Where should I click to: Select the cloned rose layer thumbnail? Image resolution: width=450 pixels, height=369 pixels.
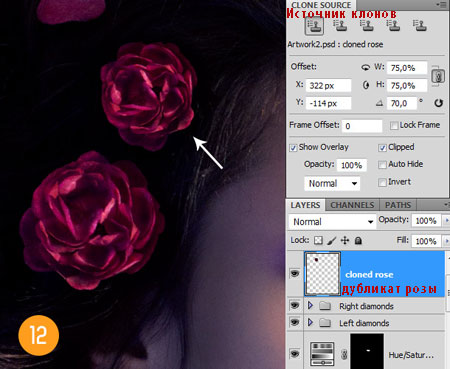322,274
